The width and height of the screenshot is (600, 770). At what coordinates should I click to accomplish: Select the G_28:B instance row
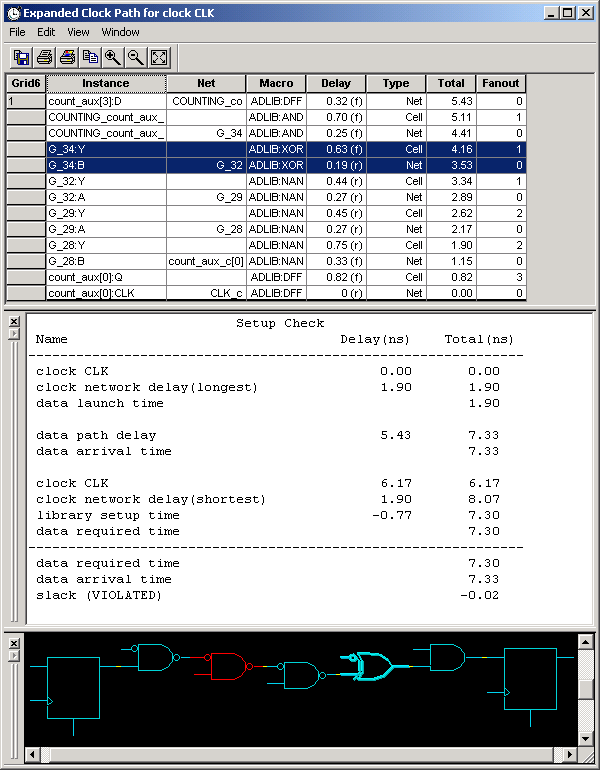click(x=266, y=261)
